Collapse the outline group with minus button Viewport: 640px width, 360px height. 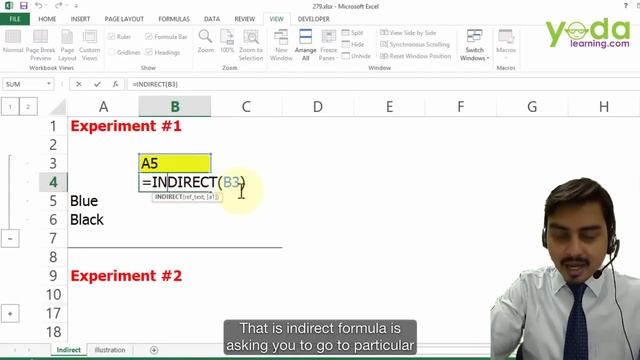[10, 238]
